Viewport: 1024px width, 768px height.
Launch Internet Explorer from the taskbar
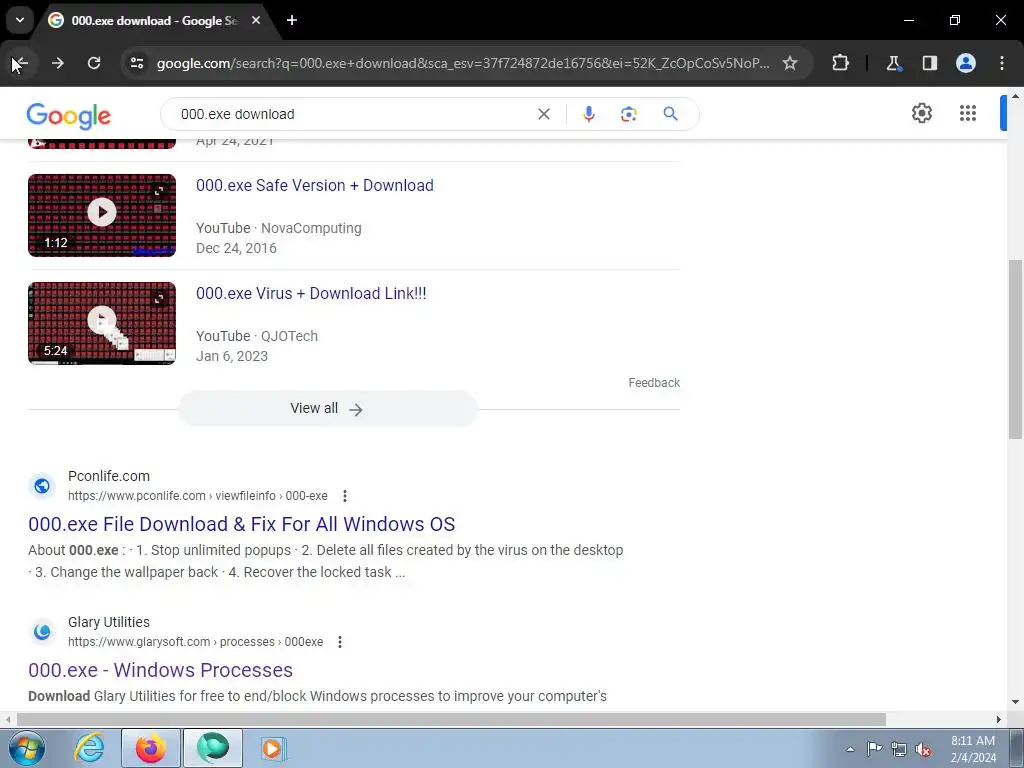tap(89, 748)
